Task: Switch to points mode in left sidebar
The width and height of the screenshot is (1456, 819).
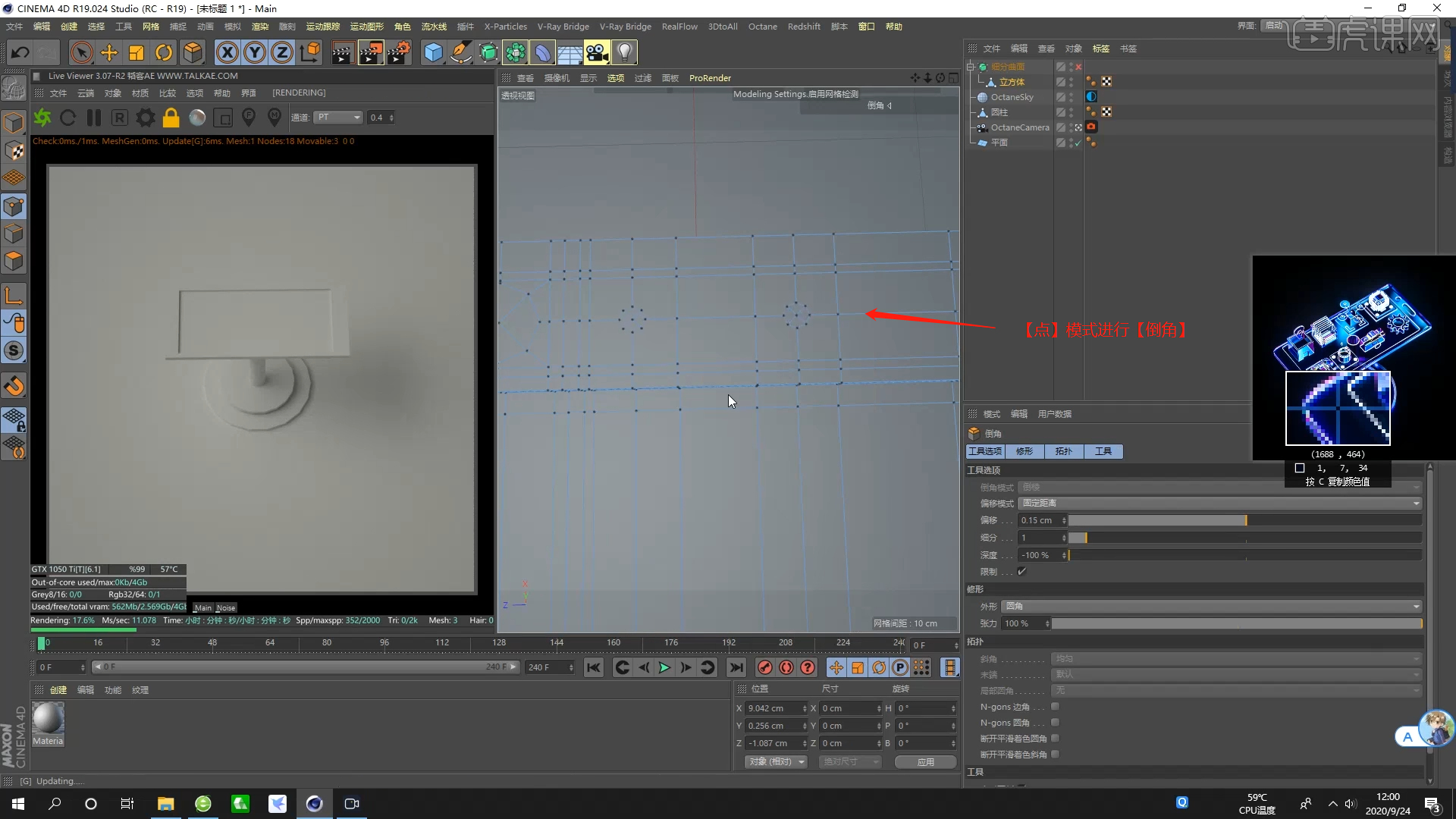Action: [x=14, y=207]
